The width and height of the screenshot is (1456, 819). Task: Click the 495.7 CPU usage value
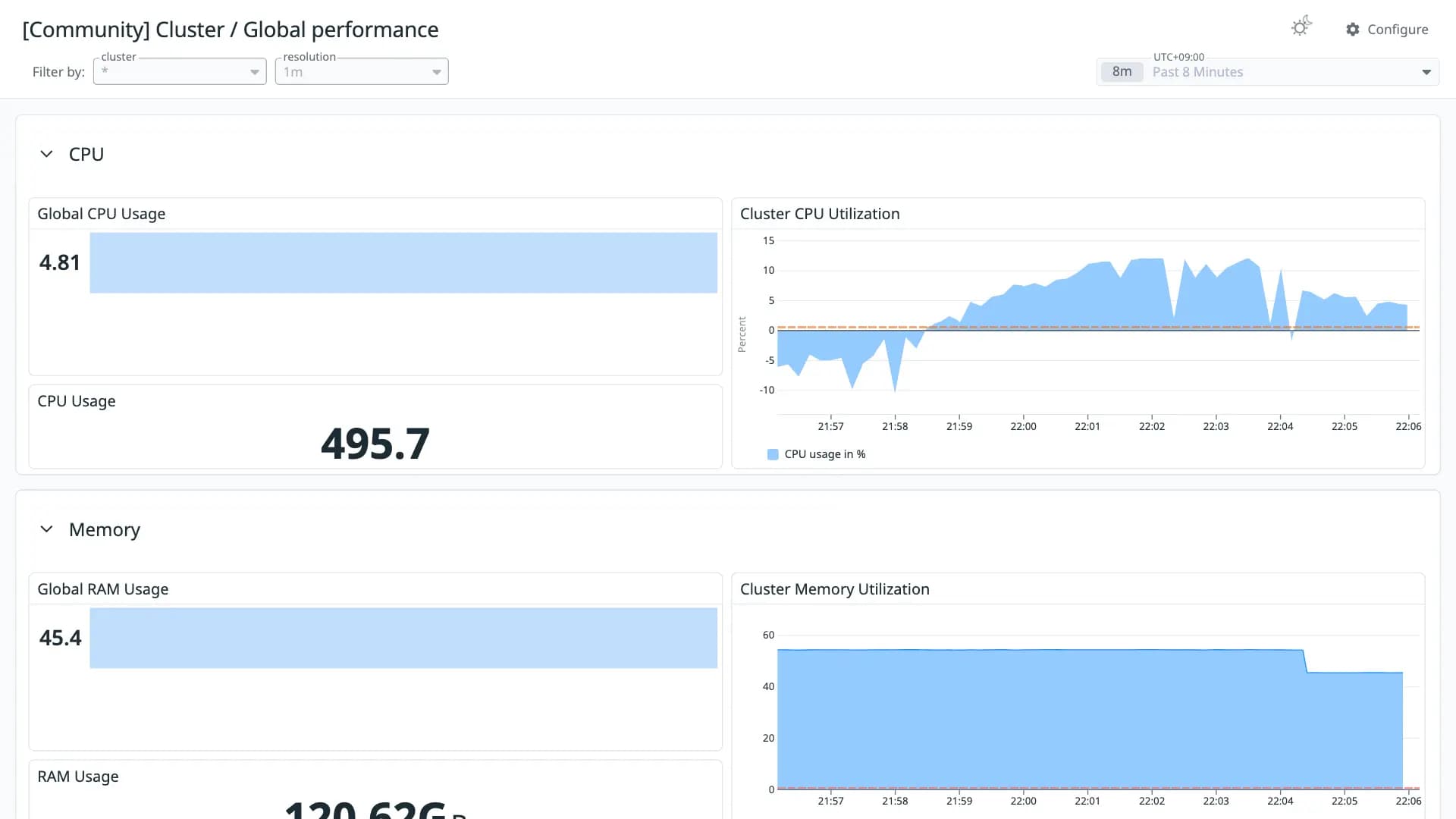click(x=375, y=444)
